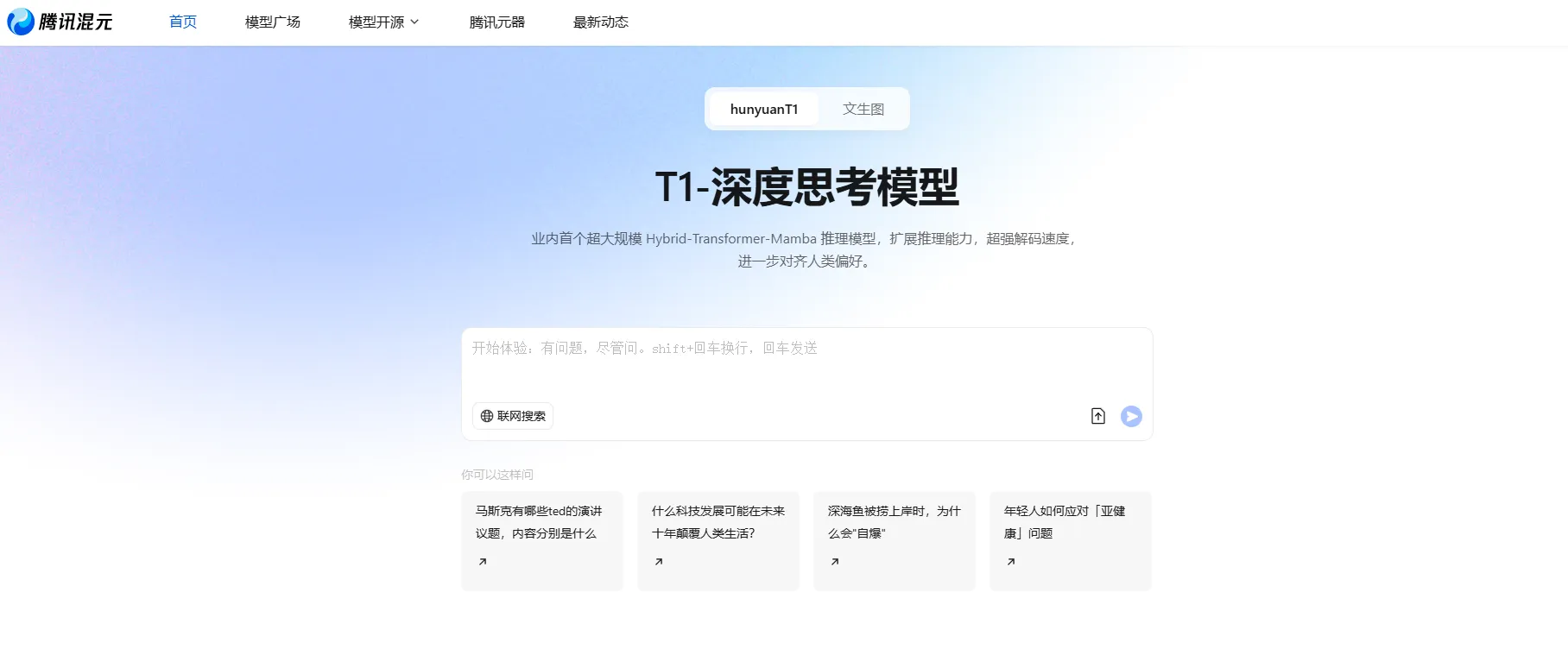Toggle the 联网搜索 web search option
The height and width of the screenshot is (655, 1568).
513,416
